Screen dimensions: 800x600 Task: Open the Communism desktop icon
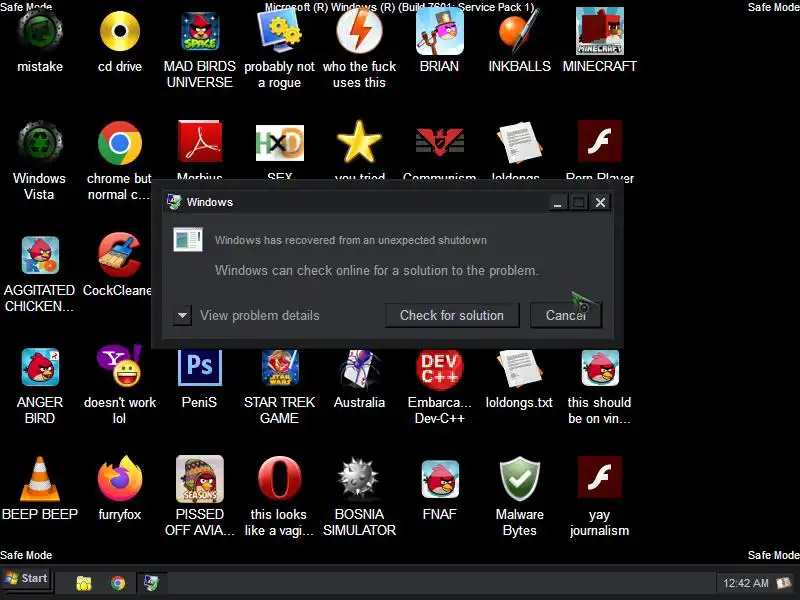(x=439, y=141)
